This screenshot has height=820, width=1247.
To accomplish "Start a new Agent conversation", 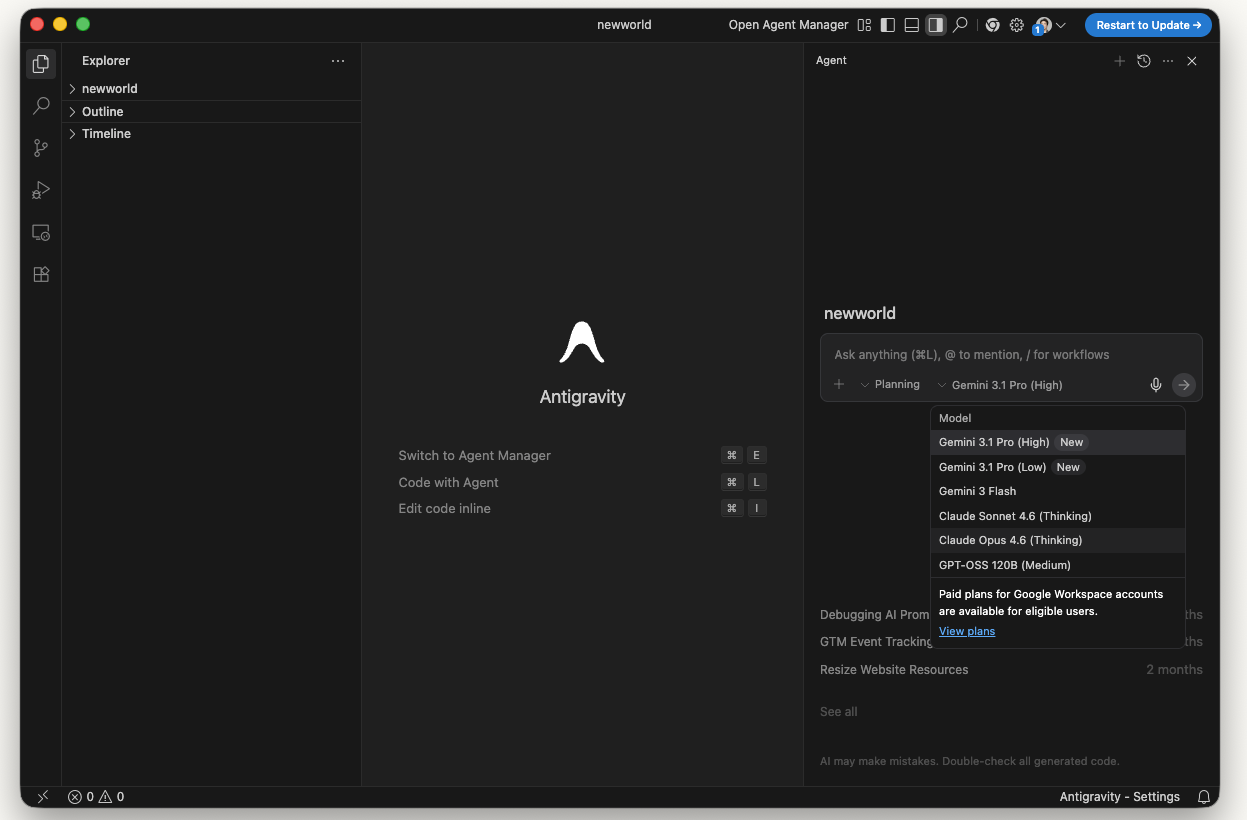I will coord(1119,61).
